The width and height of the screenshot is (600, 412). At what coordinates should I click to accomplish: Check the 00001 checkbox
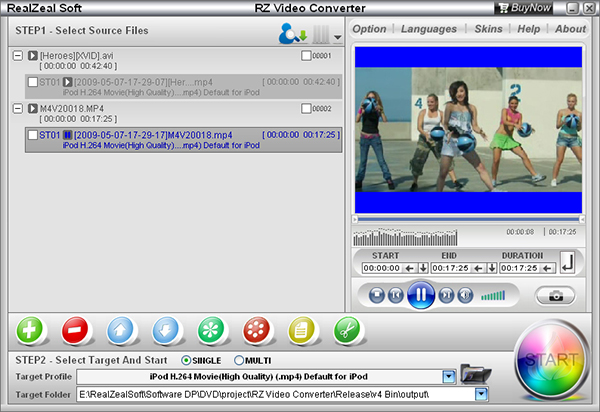pyautogui.click(x=306, y=56)
